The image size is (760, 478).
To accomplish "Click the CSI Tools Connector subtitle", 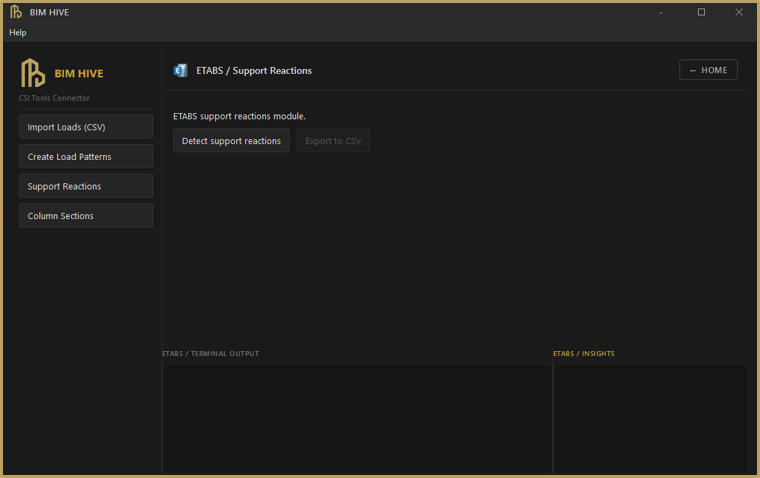I will [54, 98].
